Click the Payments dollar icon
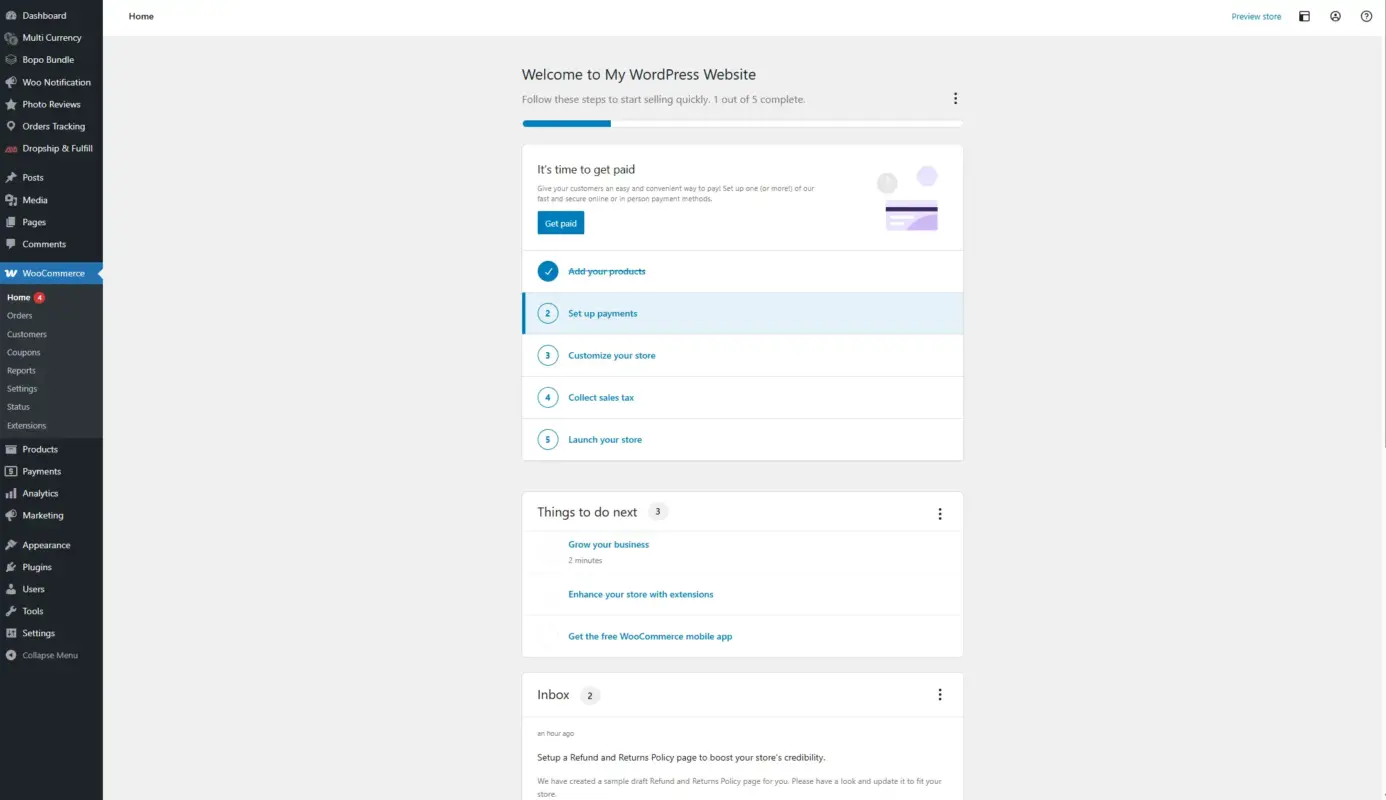Image resolution: width=1386 pixels, height=800 pixels. (11, 471)
